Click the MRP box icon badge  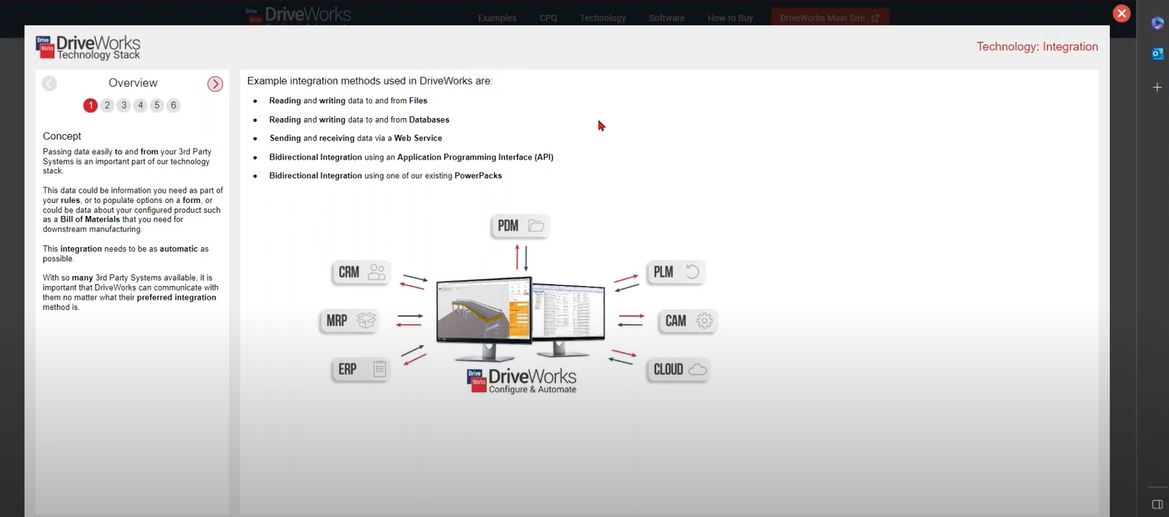coord(350,321)
